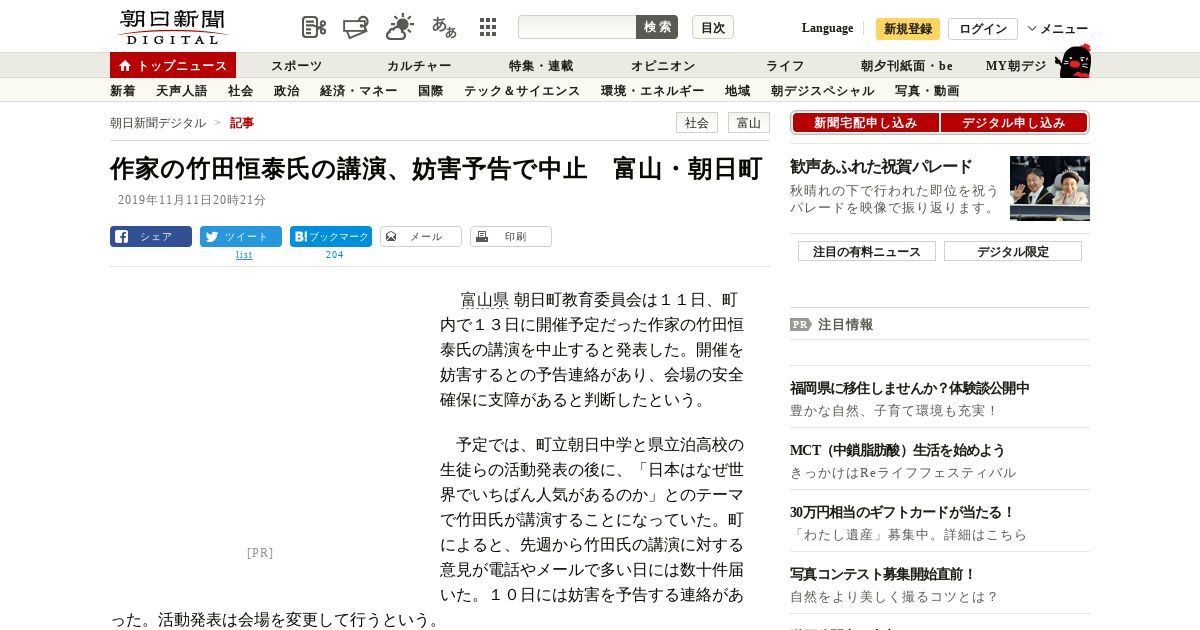Share article on Facebook (シェア)
1200x630 pixels.
pyautogui.click(x=151, y=237)
